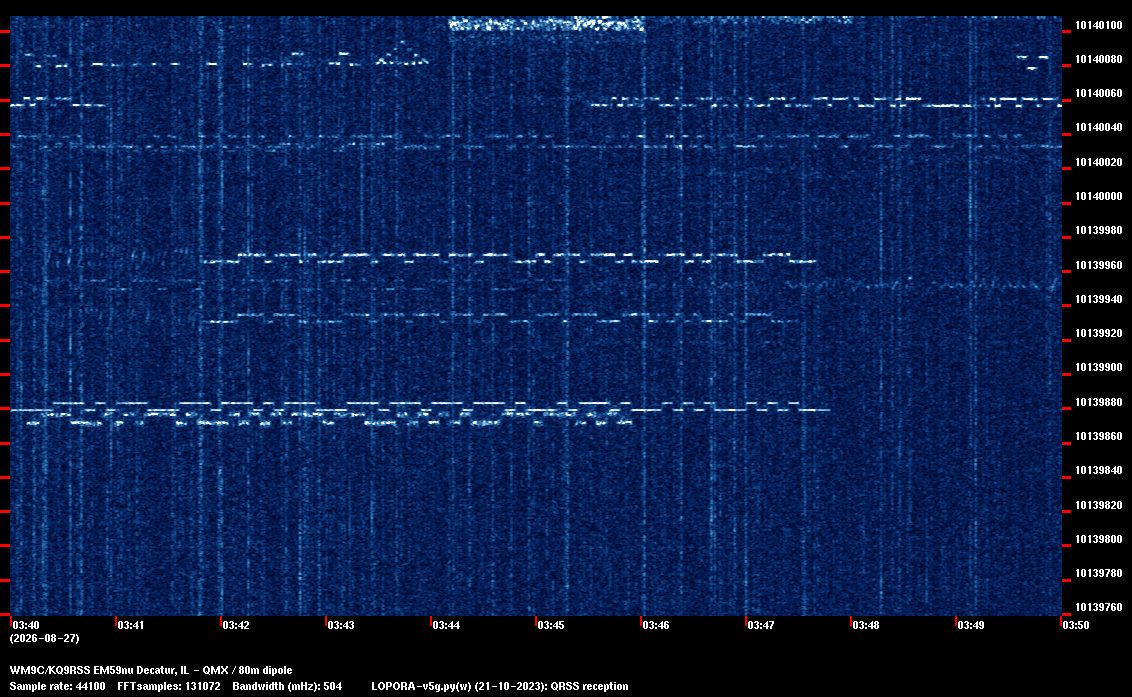Click the 03:43 time label
1132x697 pixels.
tap(341, 625)
